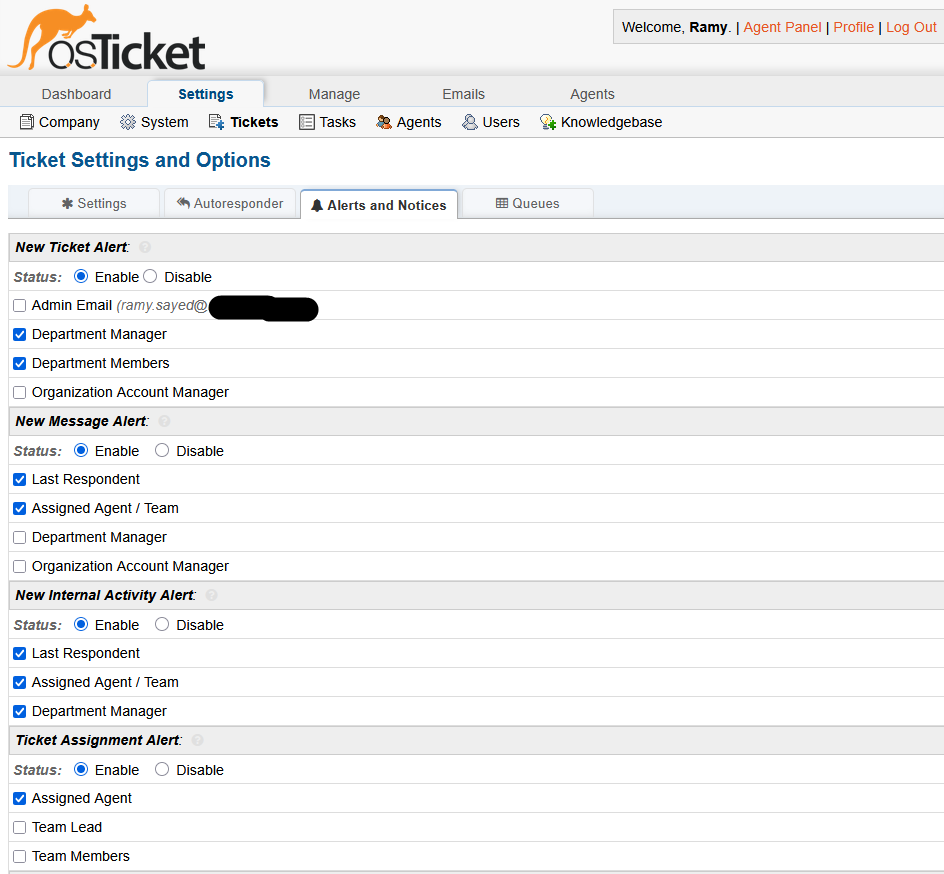This screenshot has width=944, height=874.
Task: Click the Users icon in the submenu
Action: pyautogui.click(x=470, y=122)
